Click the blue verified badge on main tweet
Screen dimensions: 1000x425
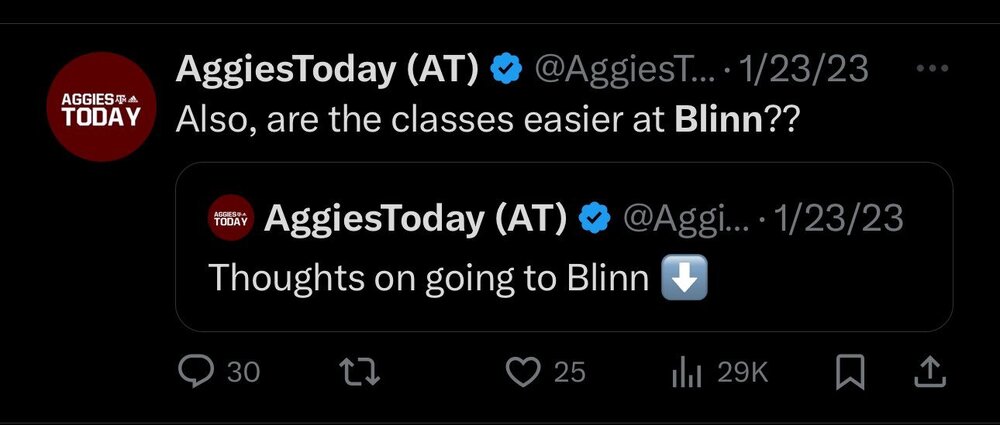508,69
